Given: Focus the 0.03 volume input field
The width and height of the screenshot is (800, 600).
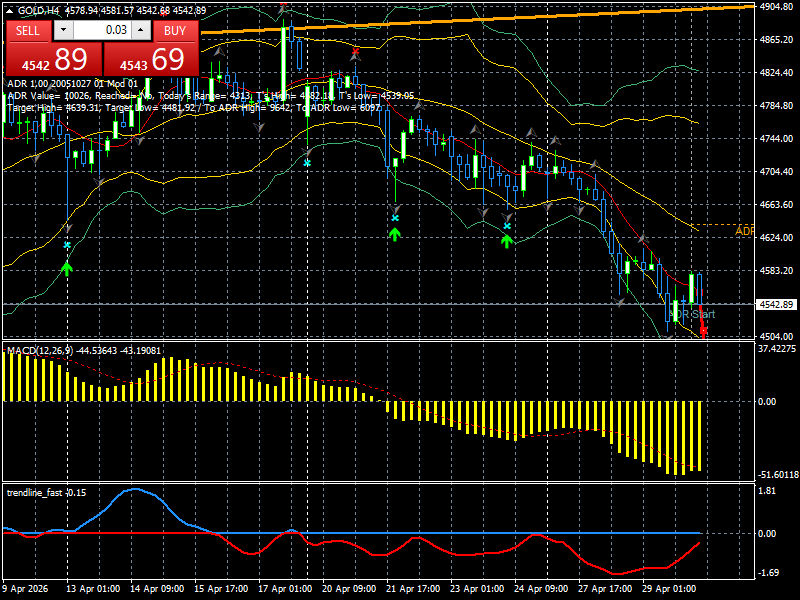Looking at the screenshot, I should click(x=103, y=30).
